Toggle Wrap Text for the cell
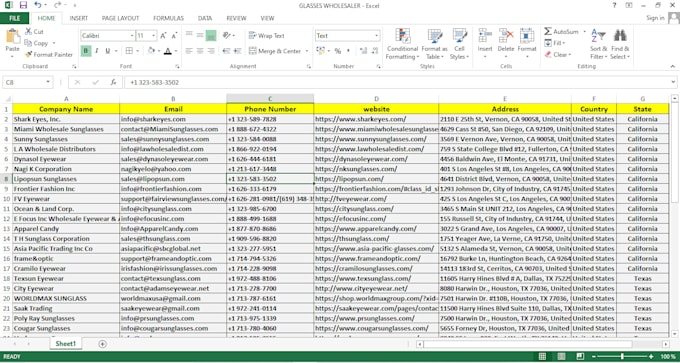 pyautogui.click(x=266, y=36)
